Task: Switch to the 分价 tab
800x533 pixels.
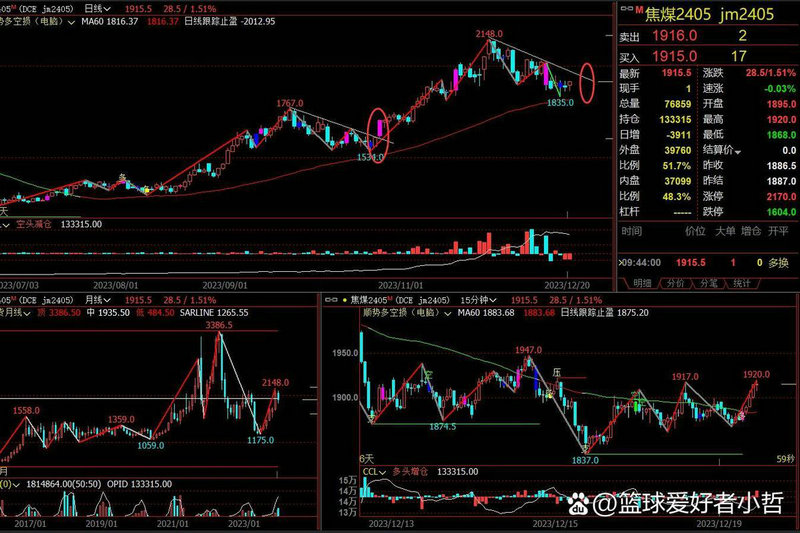Action: coord(676,283)
